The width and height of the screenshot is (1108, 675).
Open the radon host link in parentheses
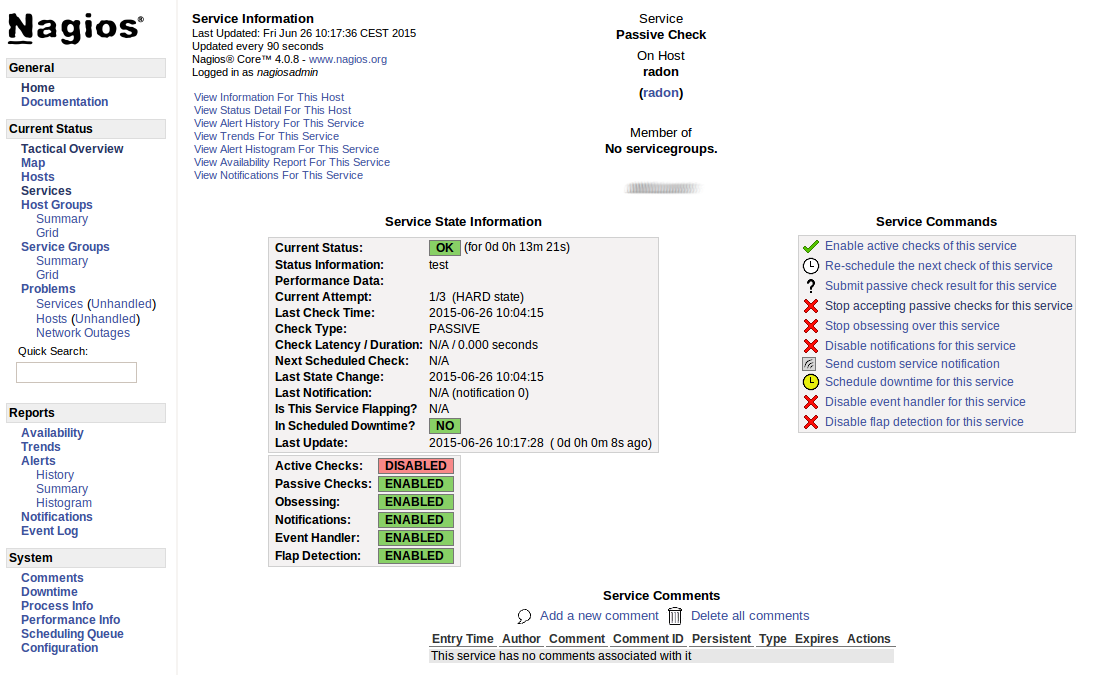tap(661, 93)
